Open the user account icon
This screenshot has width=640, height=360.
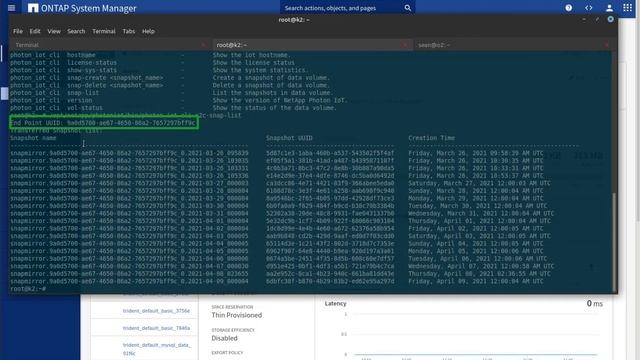[609, 8]
